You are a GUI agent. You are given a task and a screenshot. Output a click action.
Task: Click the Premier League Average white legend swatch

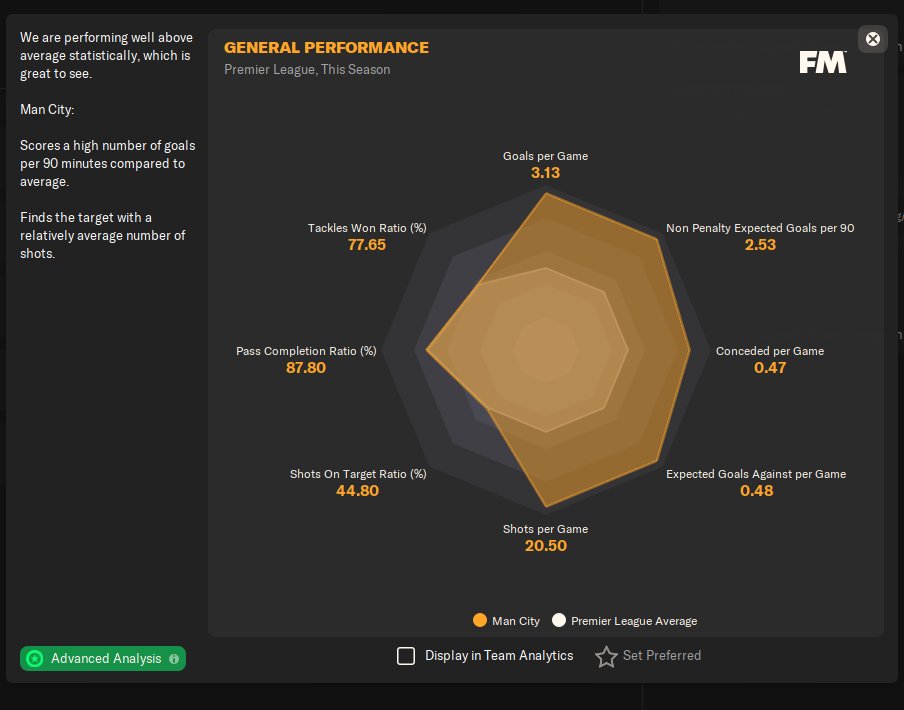click(559, 620)
